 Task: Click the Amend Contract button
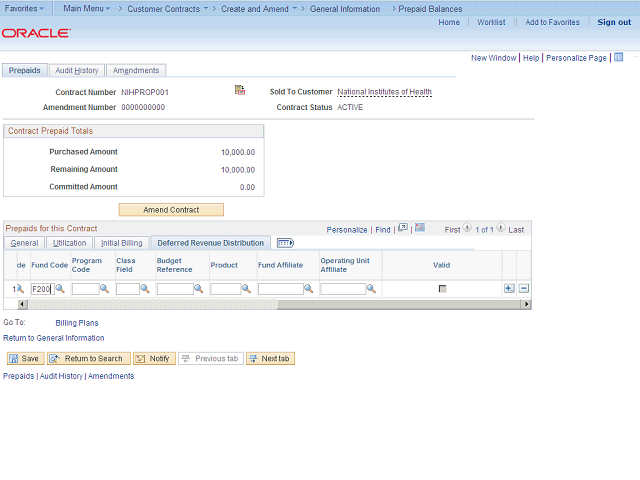click(x=171, y=210)
